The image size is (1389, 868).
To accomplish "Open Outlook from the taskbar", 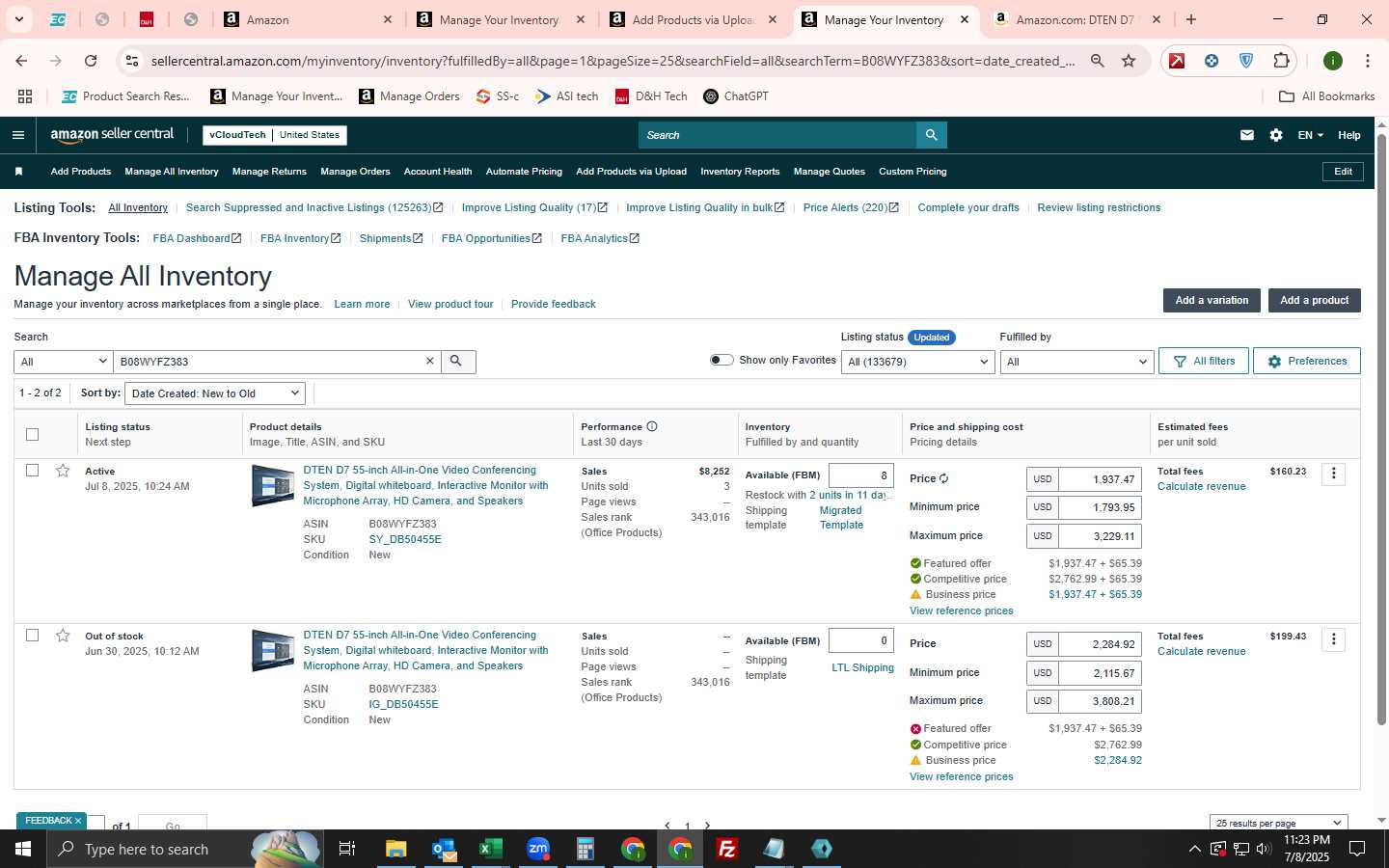I will 444,849.
